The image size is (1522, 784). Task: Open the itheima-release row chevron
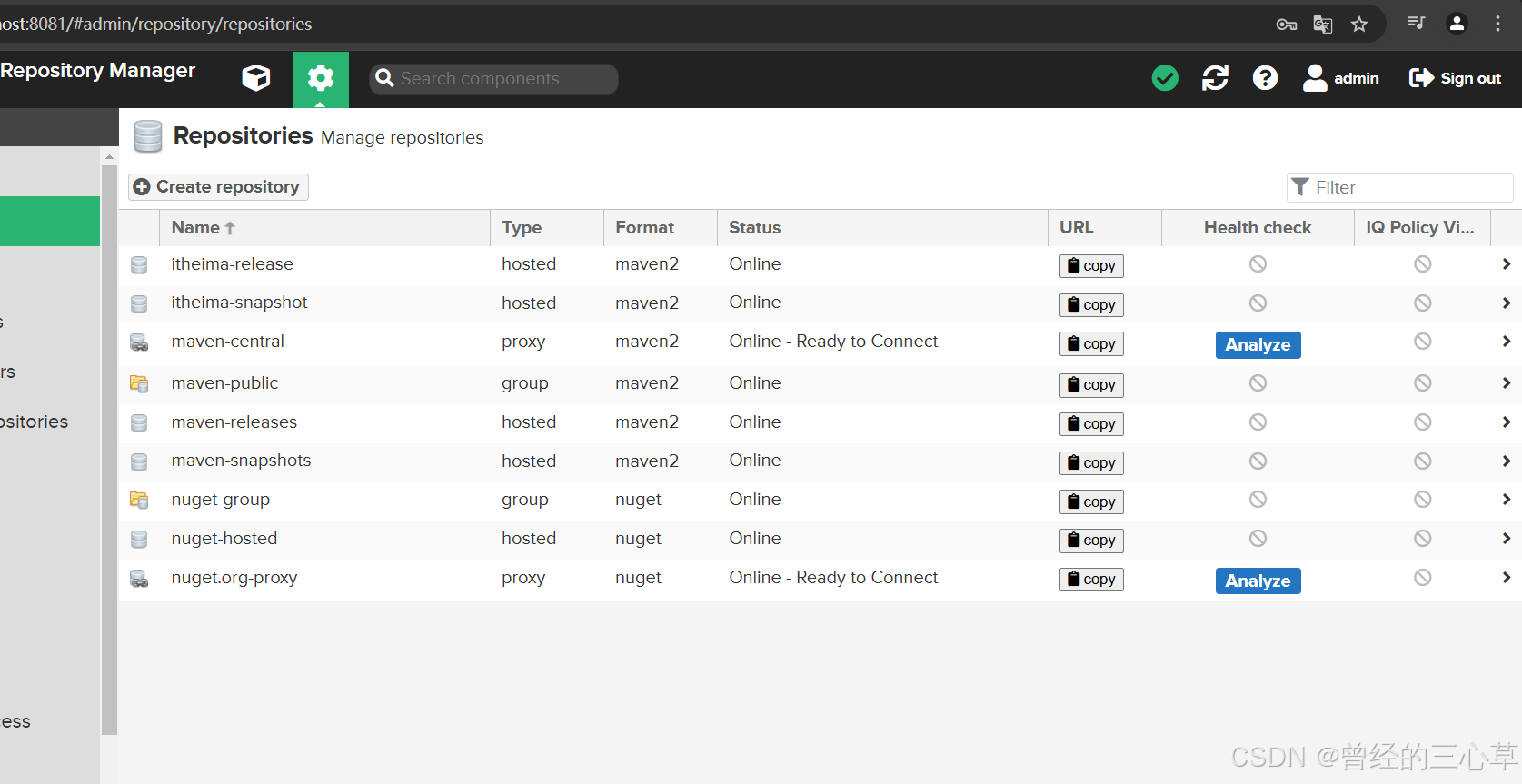pos(1506,264)
